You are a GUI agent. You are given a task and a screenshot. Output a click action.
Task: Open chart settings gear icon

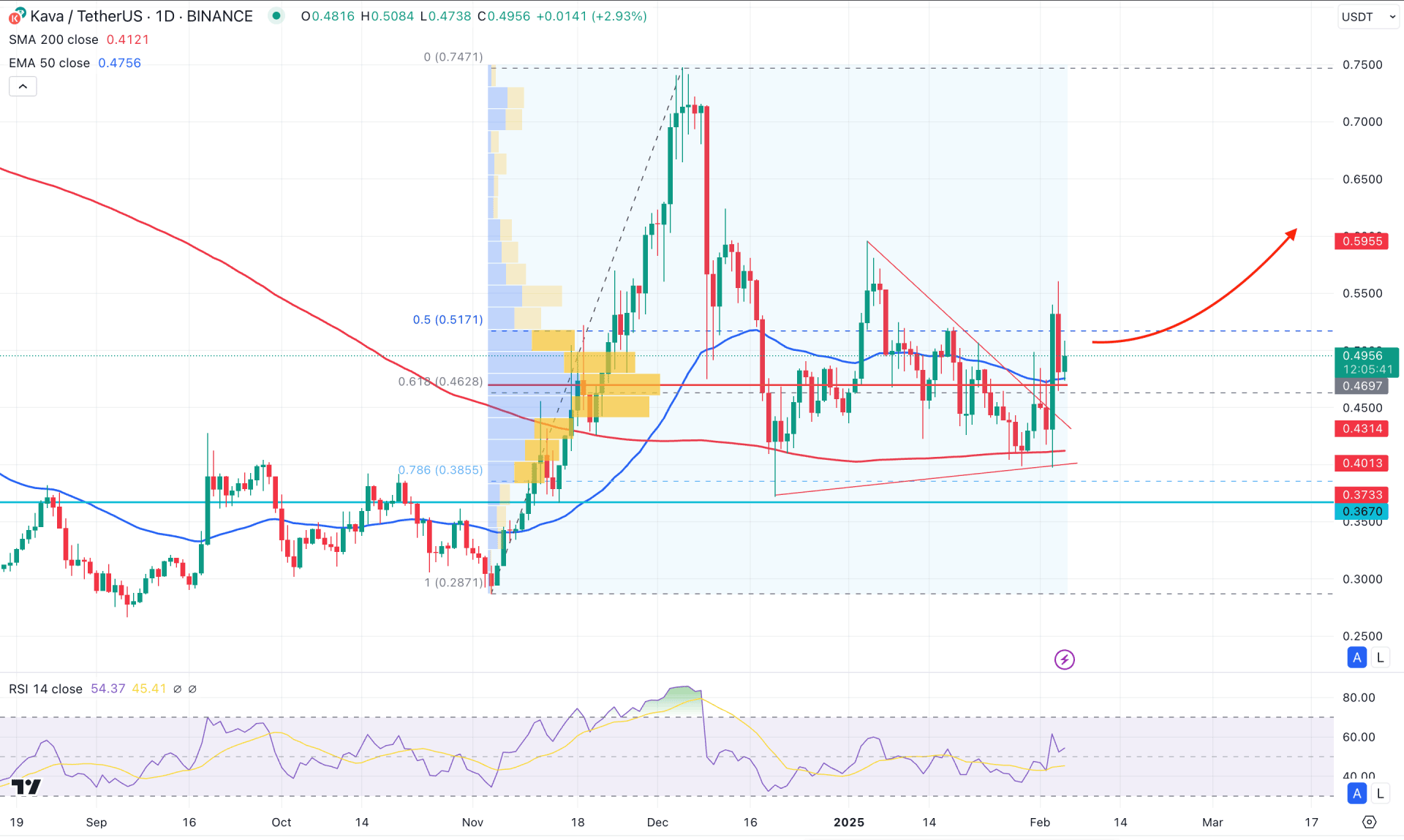tap(1369, 822)
